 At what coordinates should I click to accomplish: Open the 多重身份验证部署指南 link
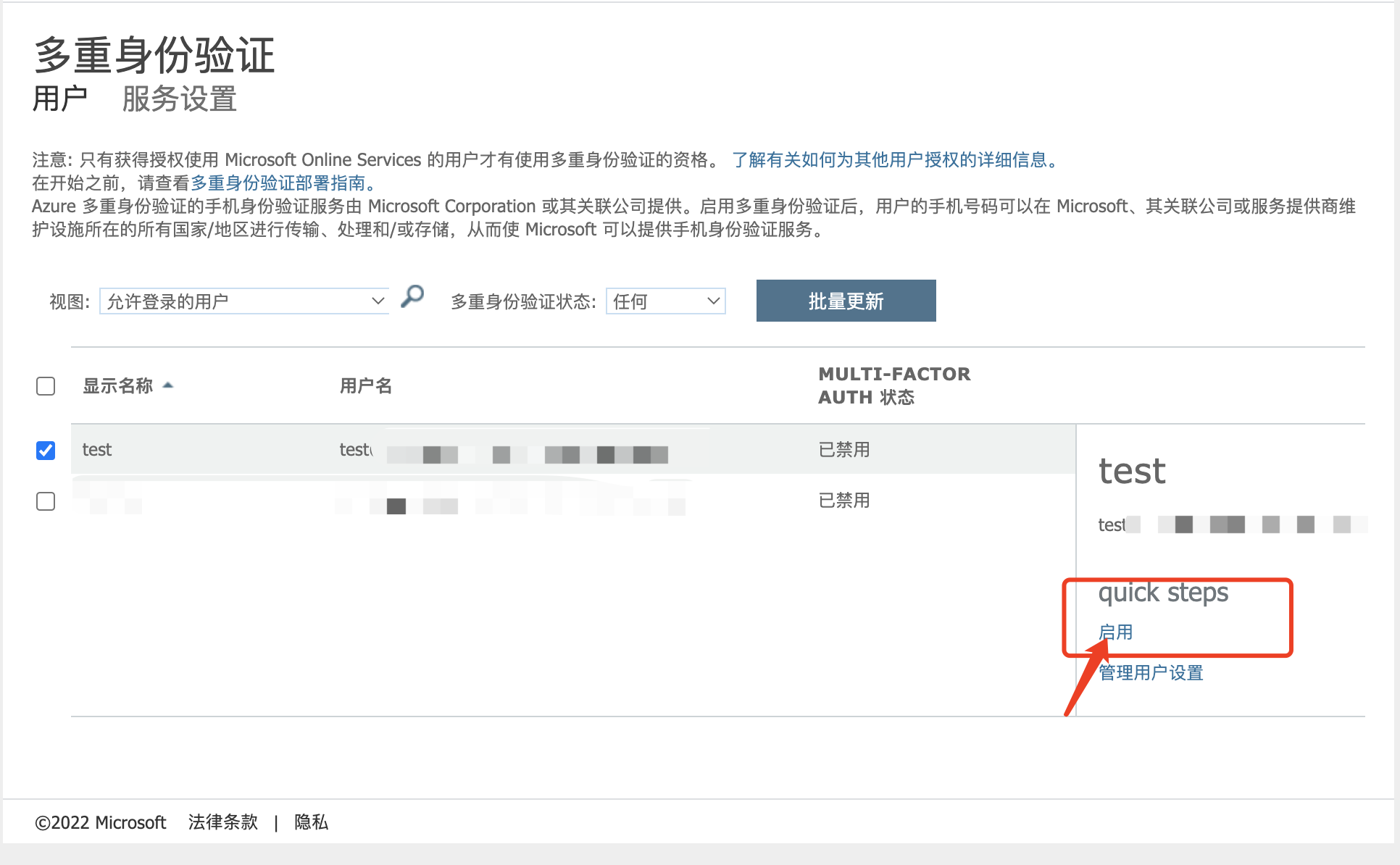tap(282, 183)
